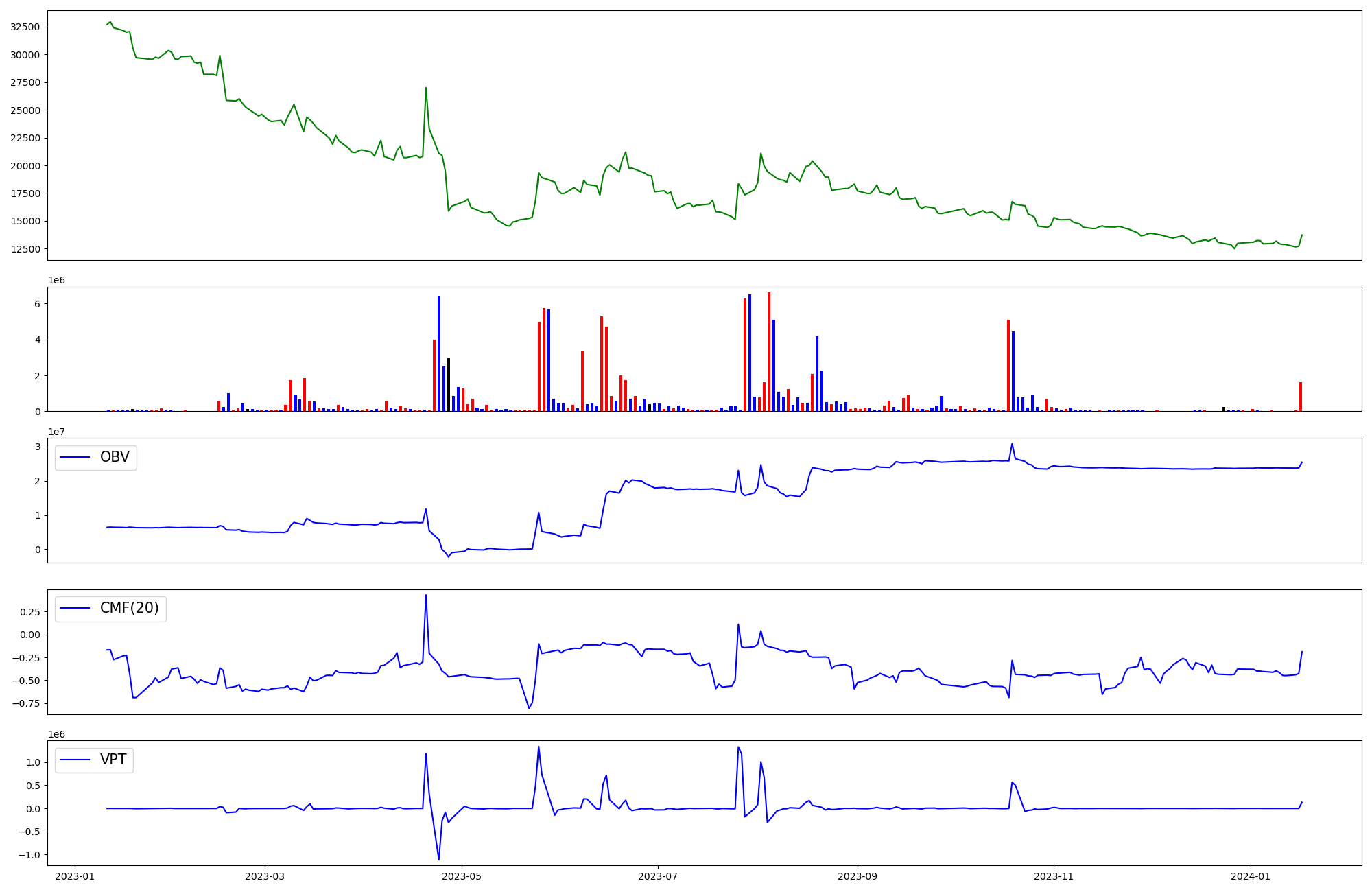
Task: Click the 12500 price axis tick label
Action: point(25,249)
